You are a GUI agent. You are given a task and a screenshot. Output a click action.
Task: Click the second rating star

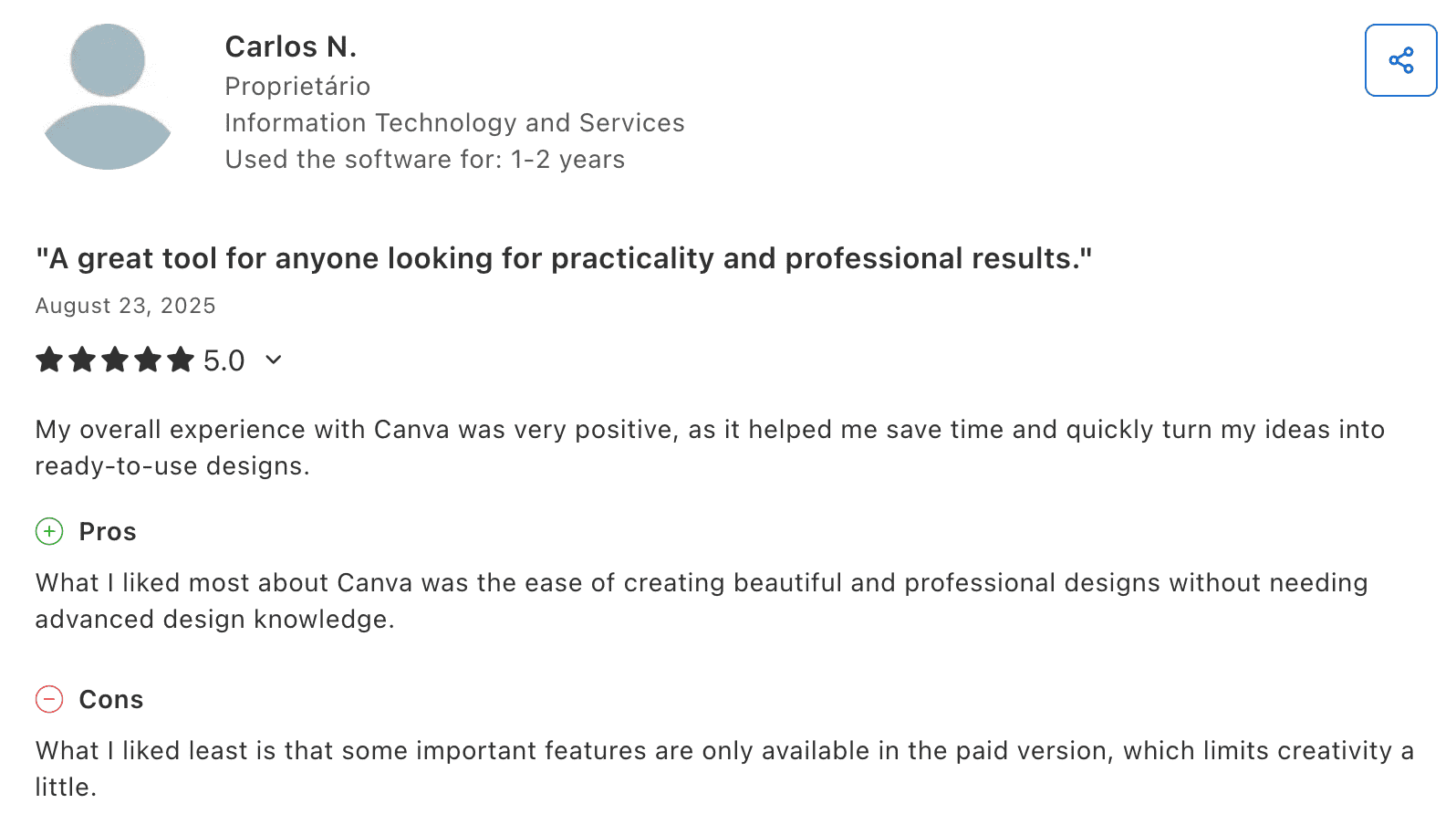click(82, 360)
